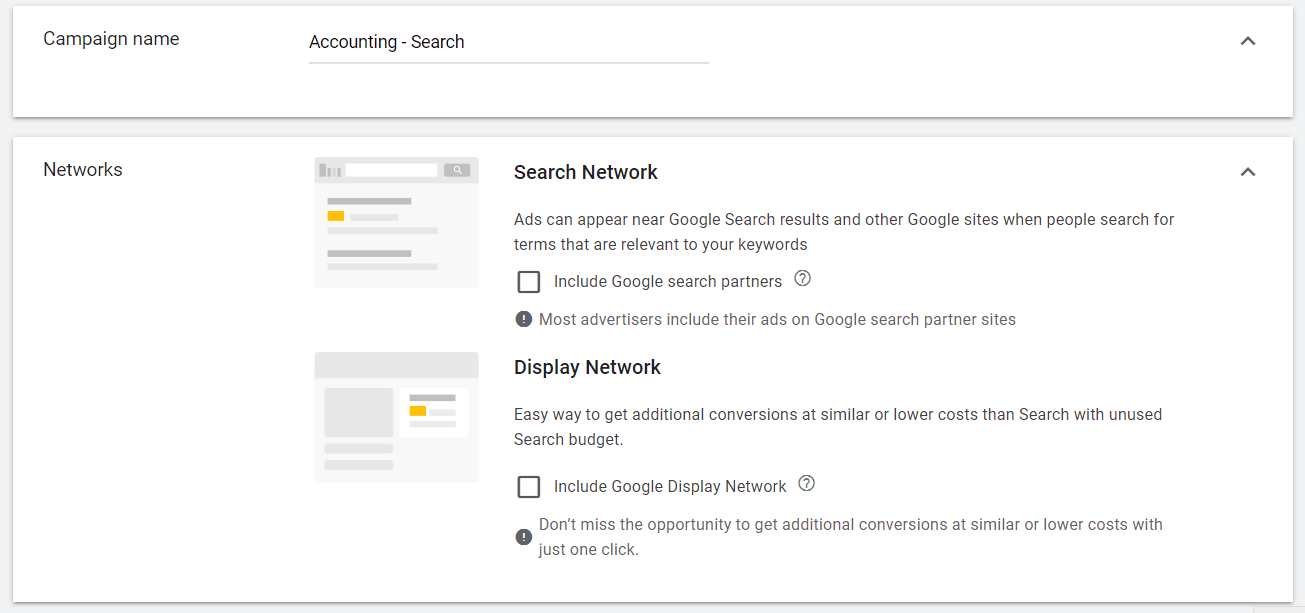Check the Search Network partners checkbox
This screenshot has height=613, width=1305.
[x=528, y=281]
